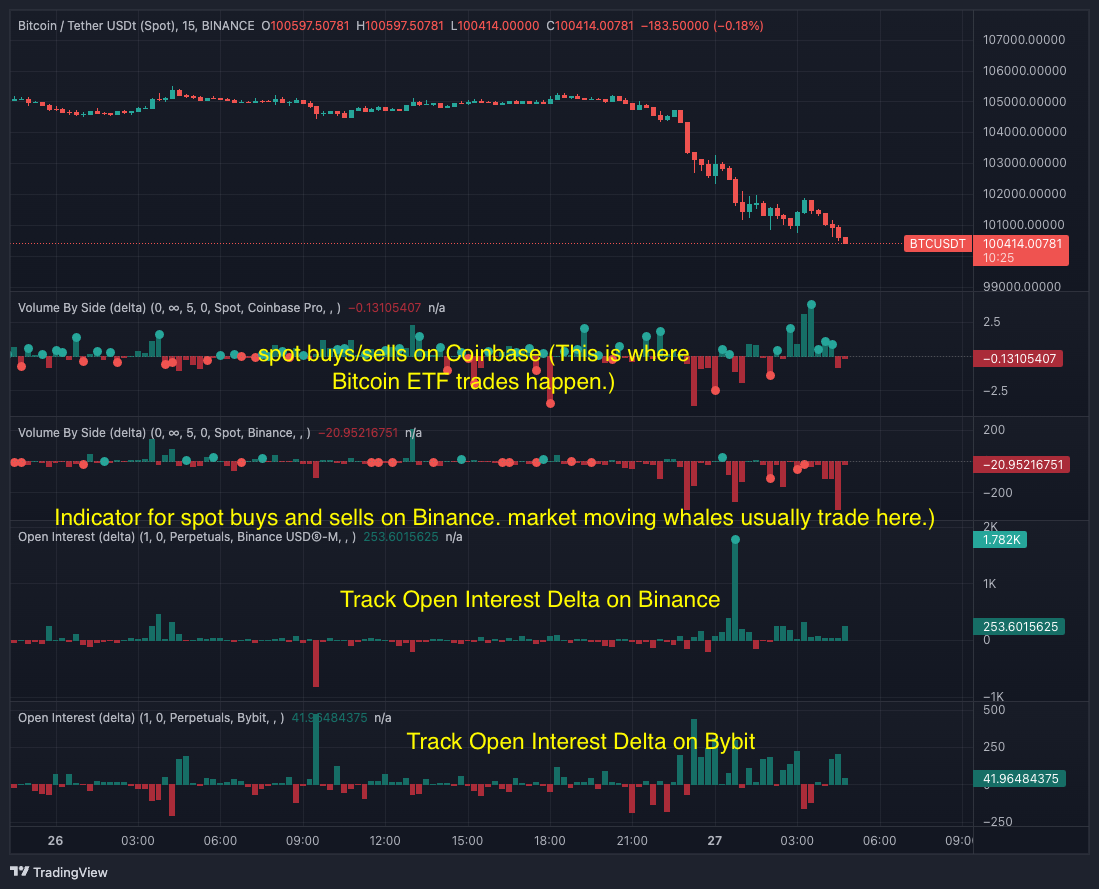Click the TradingView logo
Viewport: 1099px width, 889px height.
click(59, 872)
